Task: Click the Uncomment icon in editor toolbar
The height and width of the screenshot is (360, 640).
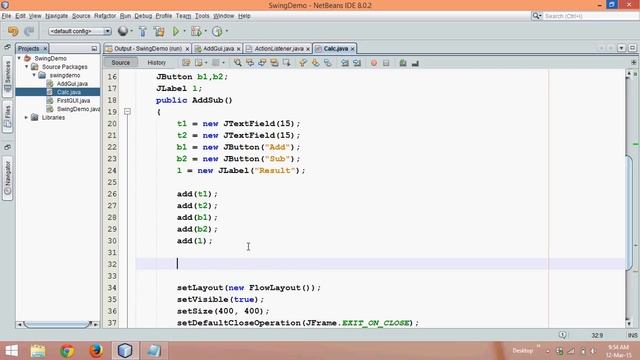Action: (415, 63)
